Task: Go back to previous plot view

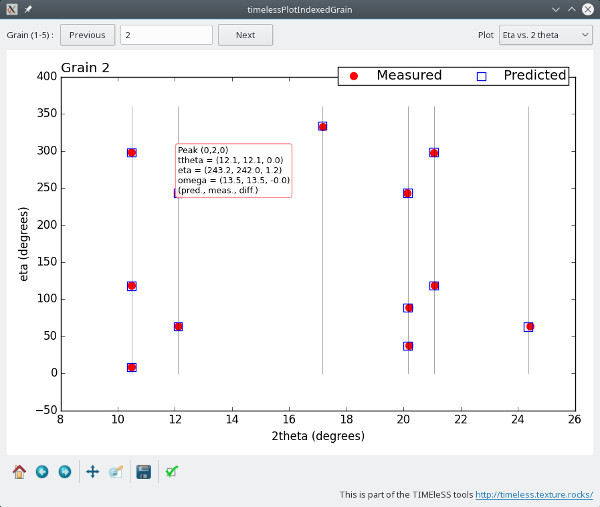Action: [x=42, y=471]
